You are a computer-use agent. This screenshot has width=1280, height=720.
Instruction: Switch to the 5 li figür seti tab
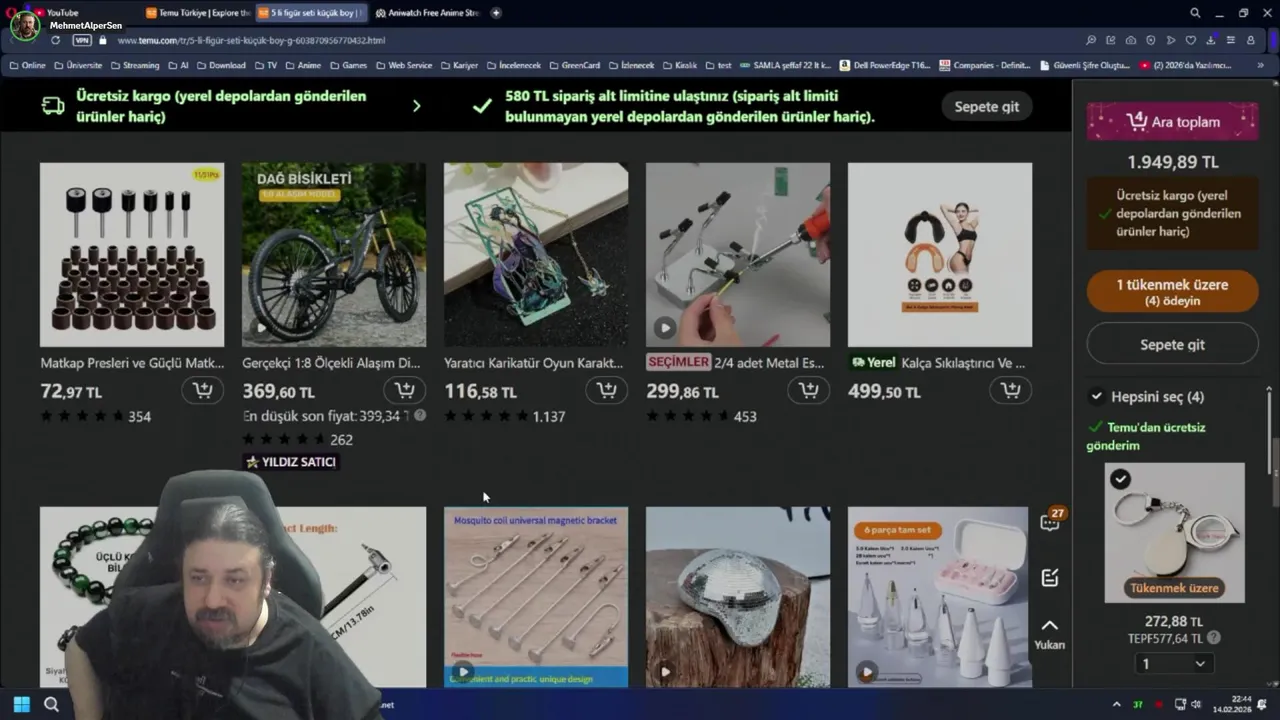tap(310, 13)
